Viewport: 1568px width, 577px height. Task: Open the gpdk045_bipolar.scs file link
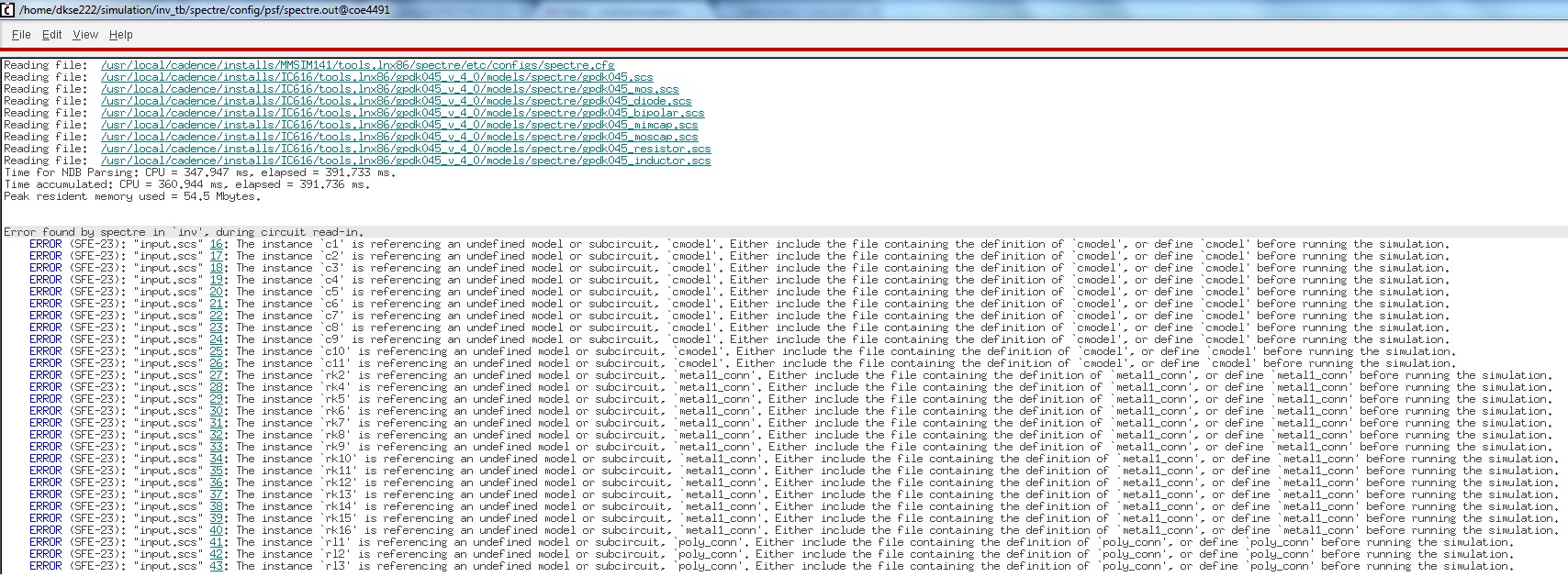[402, 113]
